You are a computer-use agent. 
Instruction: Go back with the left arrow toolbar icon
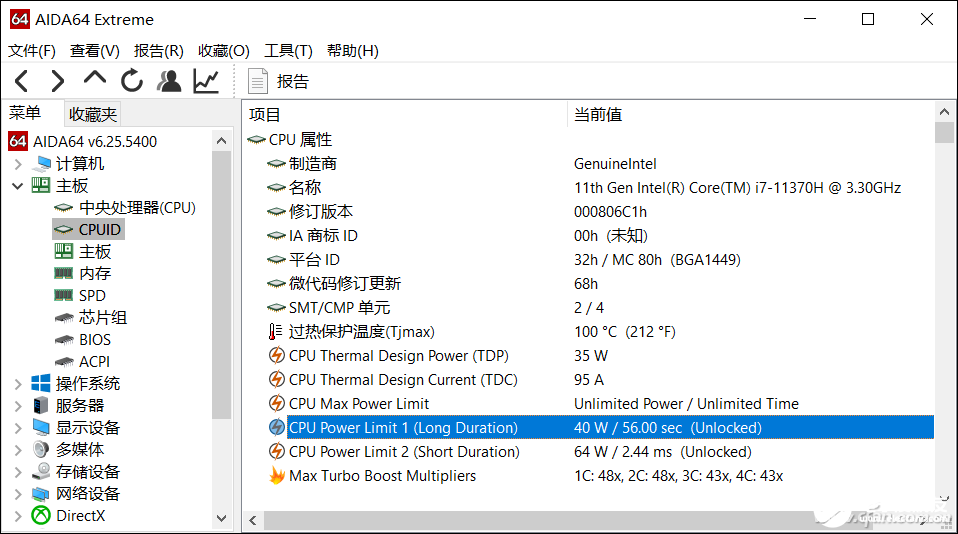[21, 81]
